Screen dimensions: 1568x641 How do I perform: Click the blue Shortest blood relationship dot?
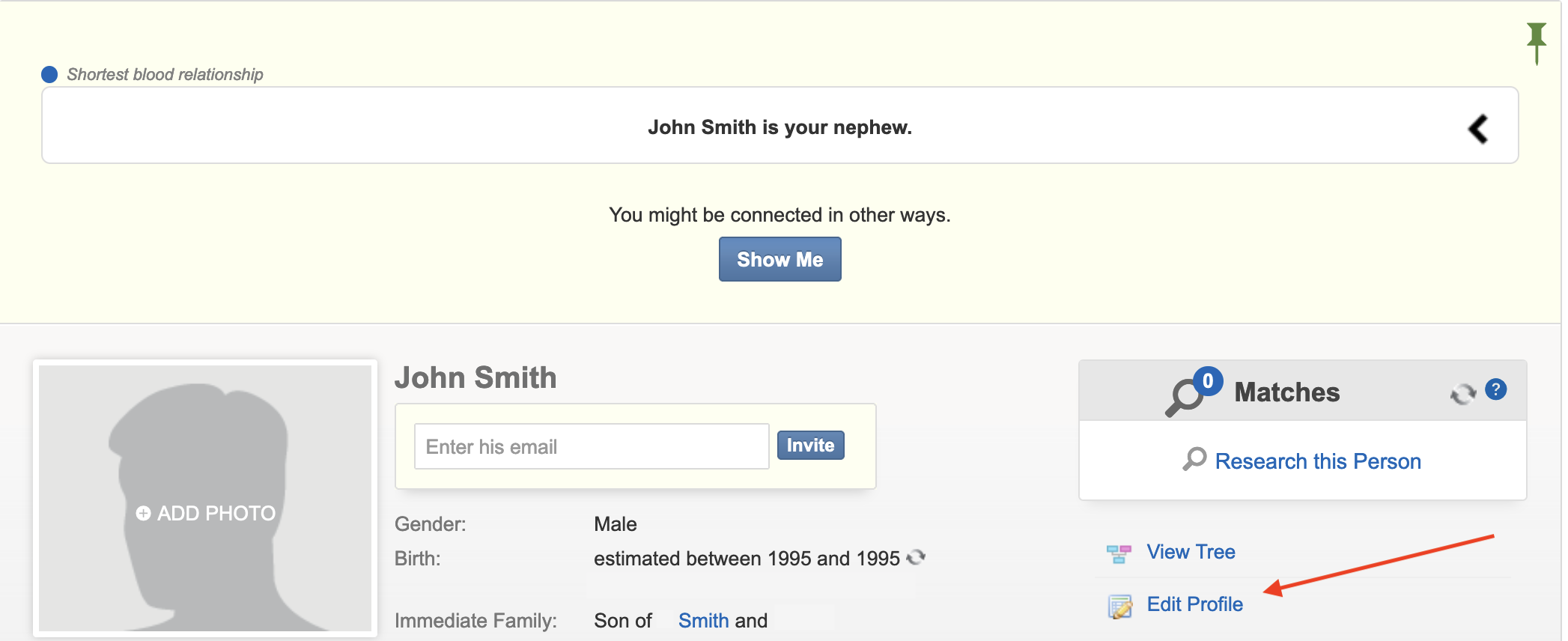pos(49,74)
